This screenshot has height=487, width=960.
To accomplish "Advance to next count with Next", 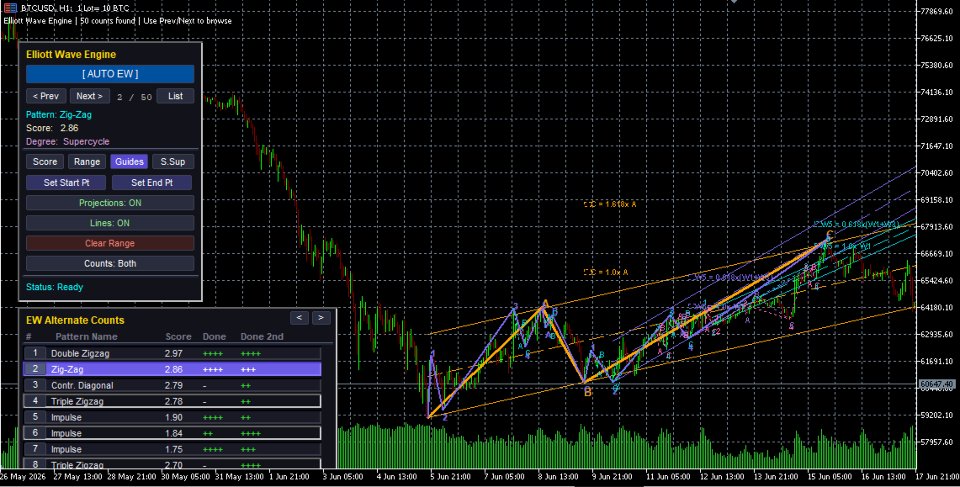I will [89, 96].
